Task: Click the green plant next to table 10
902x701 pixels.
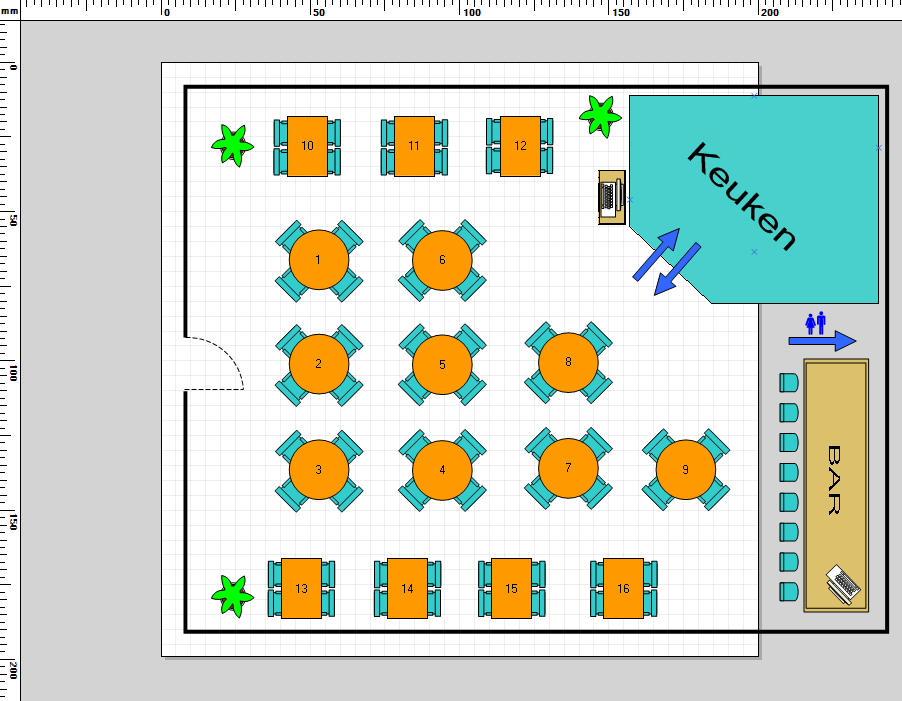Action: [232, 145]
